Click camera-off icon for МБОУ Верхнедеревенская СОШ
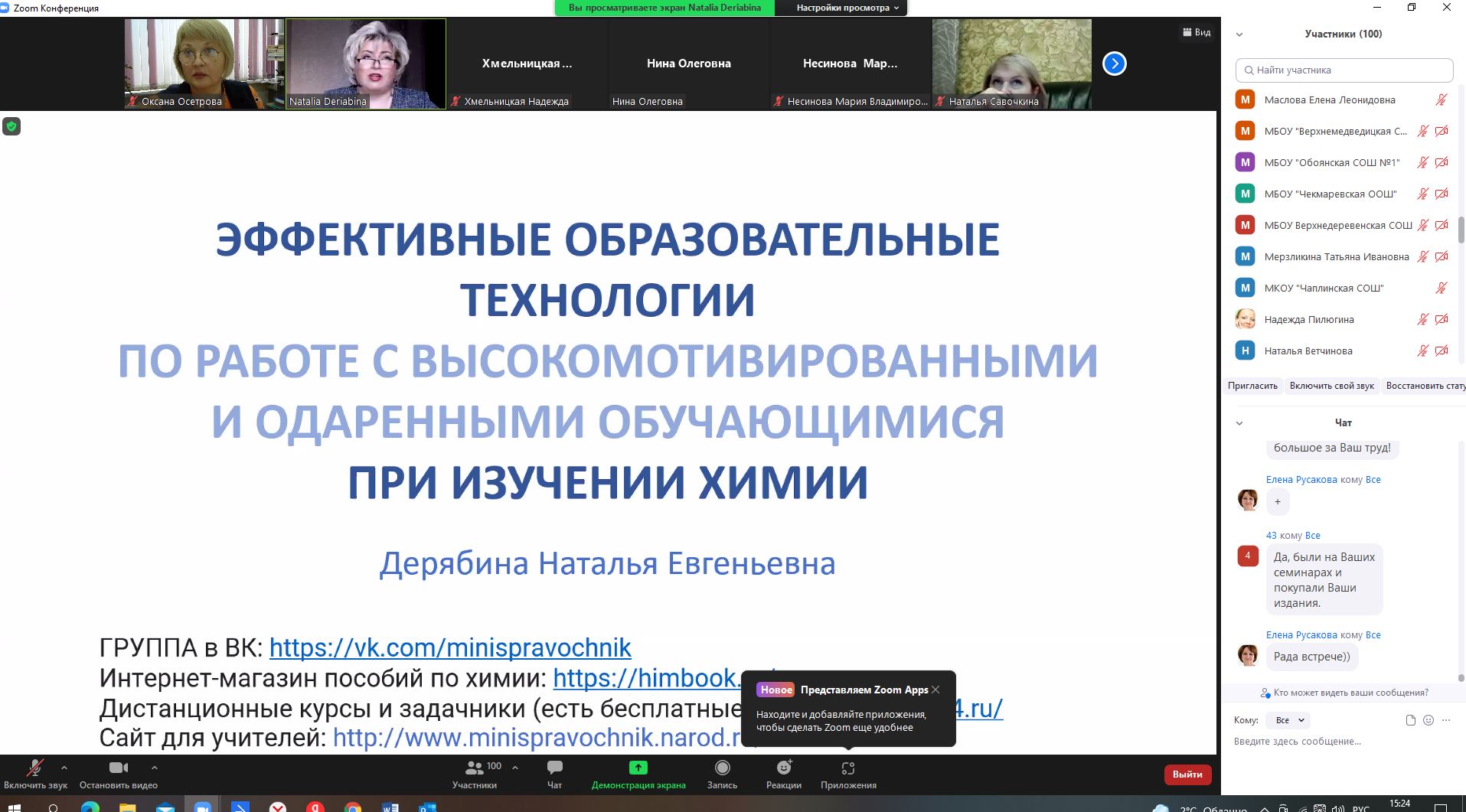Screen dimensions: 1466x812 click(1442, 225)
